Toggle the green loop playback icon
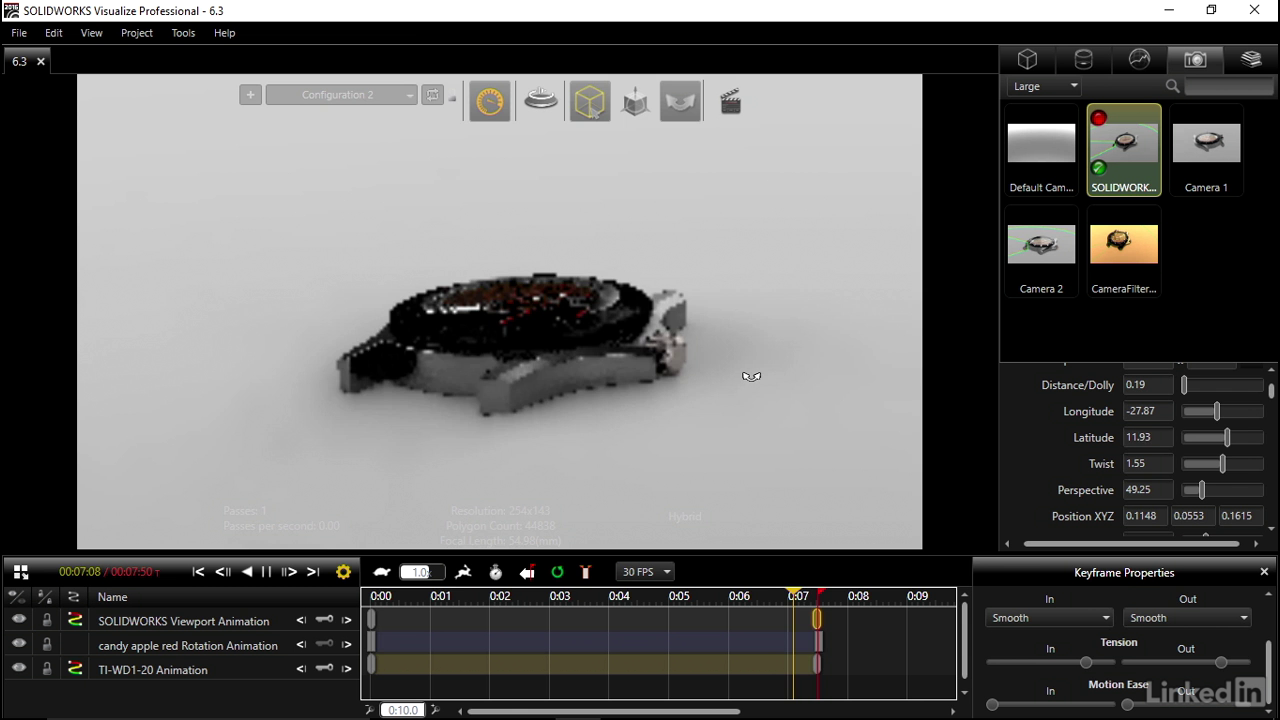 (557, 572)
